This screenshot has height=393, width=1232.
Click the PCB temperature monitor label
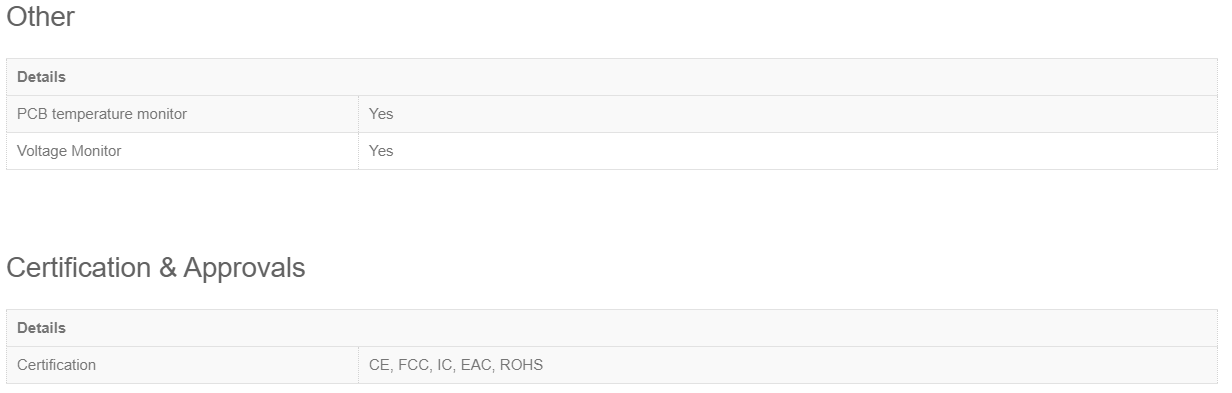(102, 114)
